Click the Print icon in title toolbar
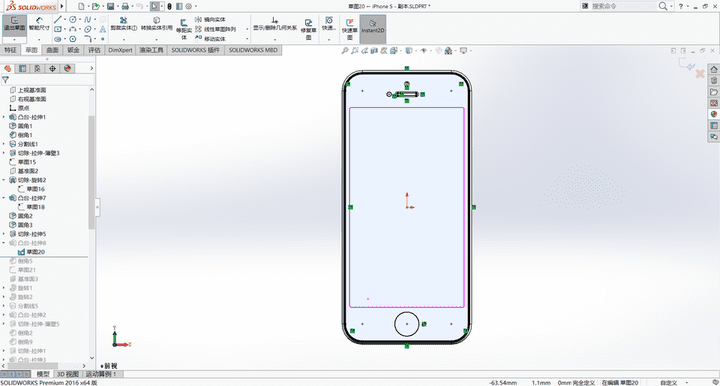The height and width of the screenshot is (386, 720). [x=125, y=6]
